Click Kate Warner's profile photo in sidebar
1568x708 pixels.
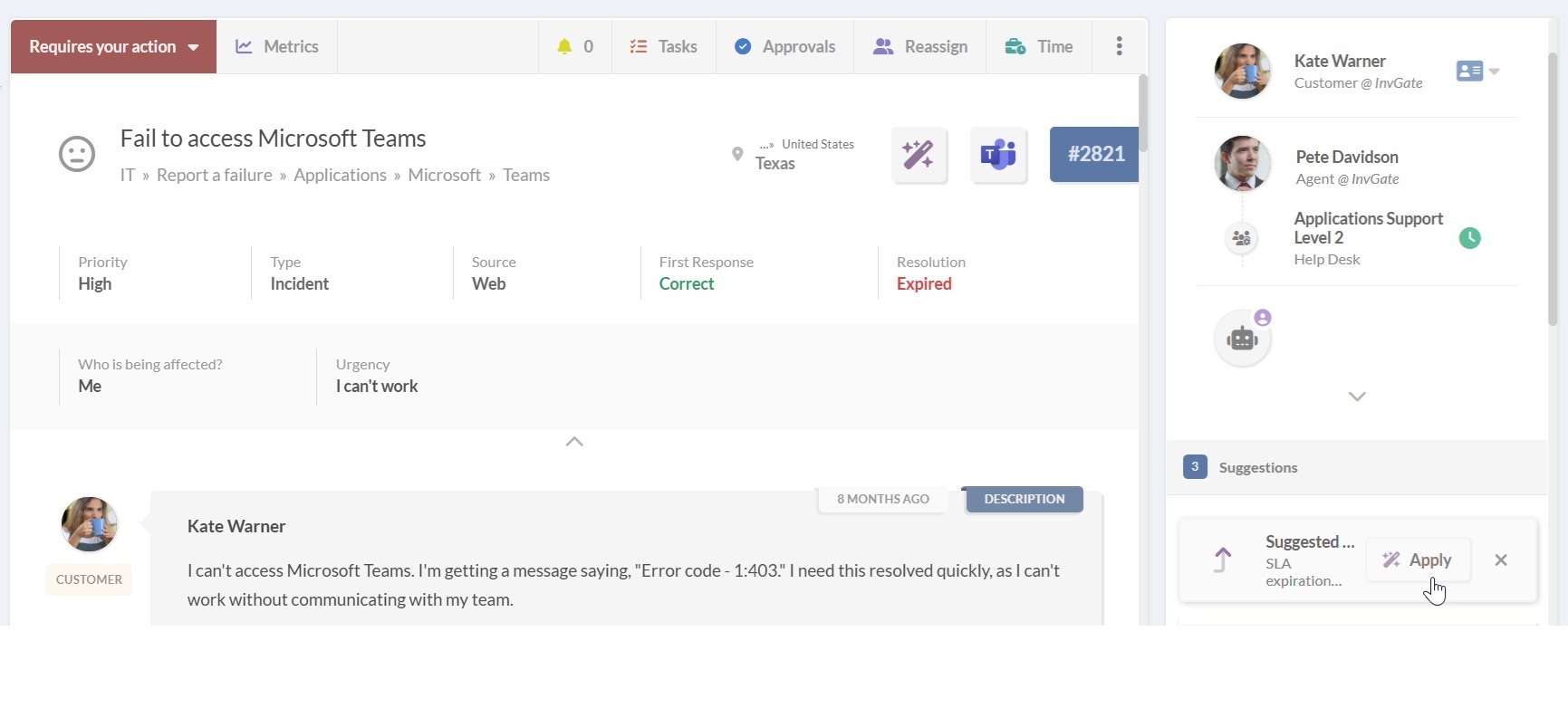tap(1242, 71)
